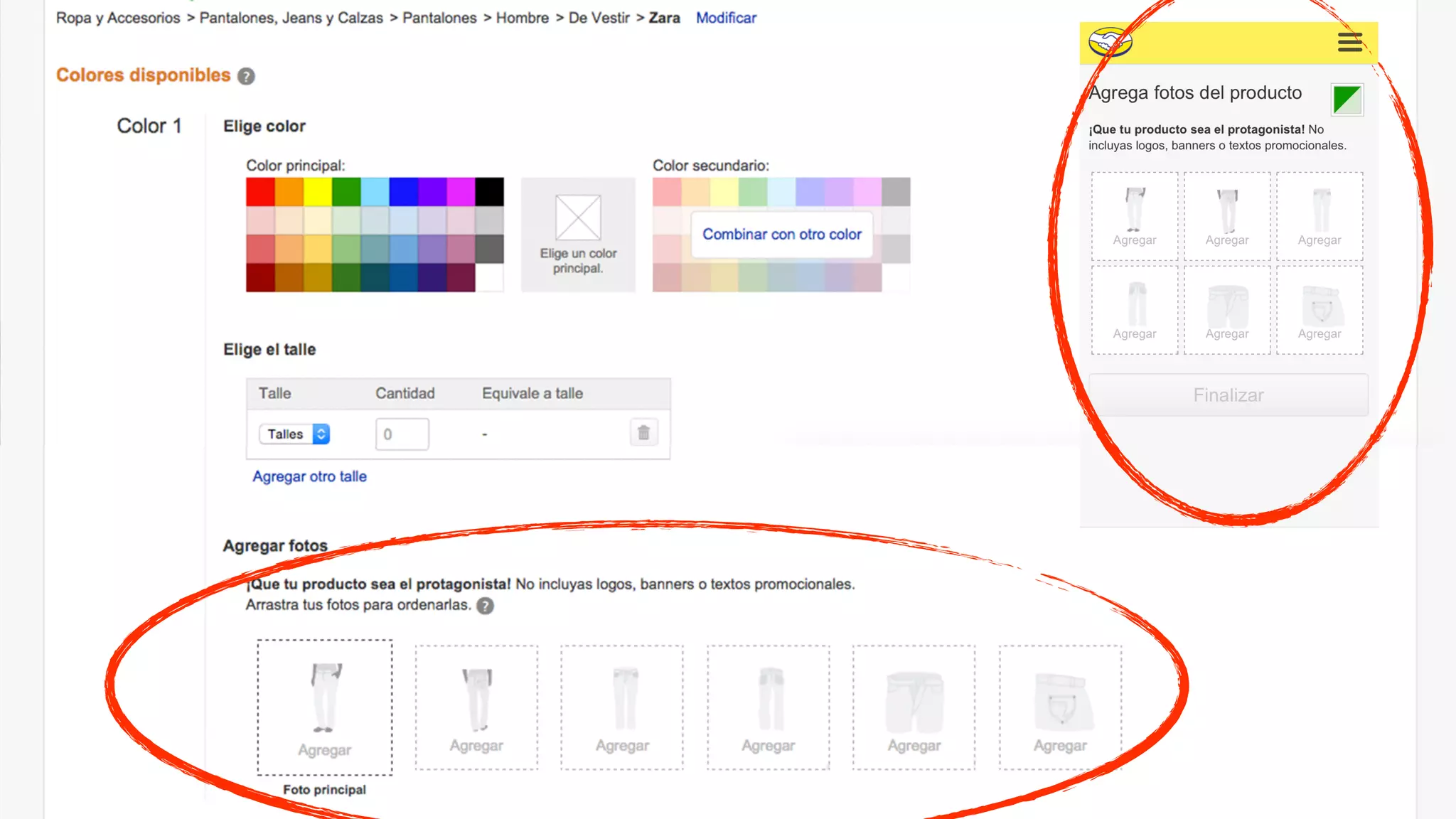
Task: Open the Talles size dropdown
Action: coord(294,434)
